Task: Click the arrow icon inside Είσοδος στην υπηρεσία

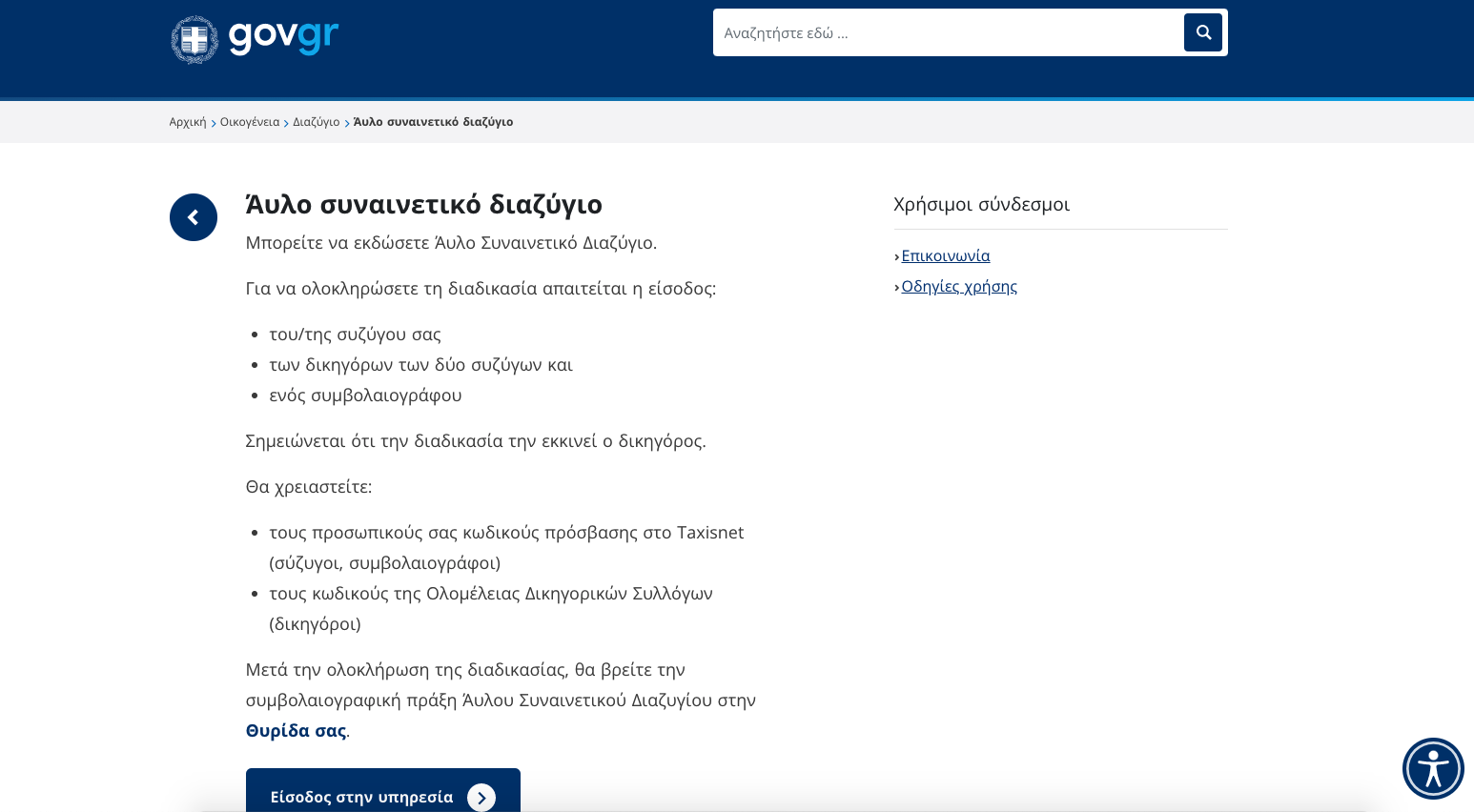Action: click(x=481, y=797)
